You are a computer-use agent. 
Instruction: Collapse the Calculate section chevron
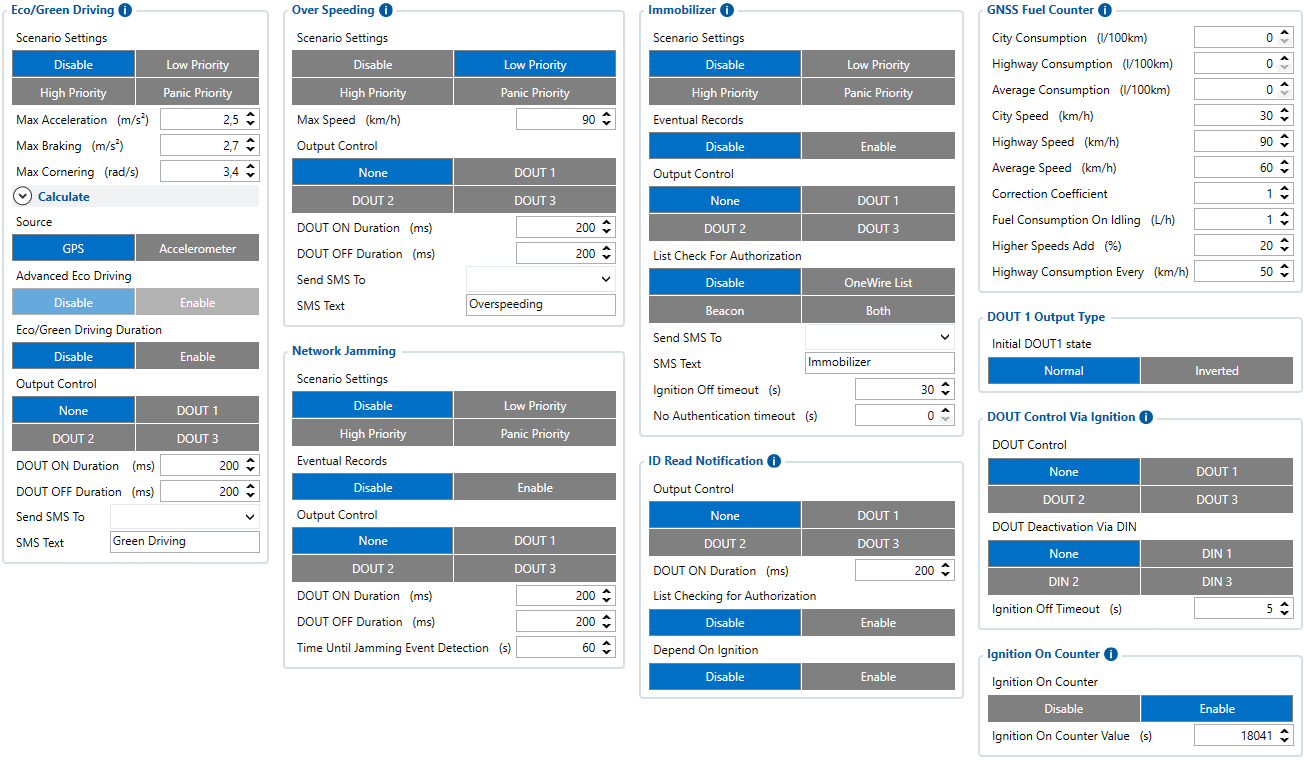pos(23,197)
